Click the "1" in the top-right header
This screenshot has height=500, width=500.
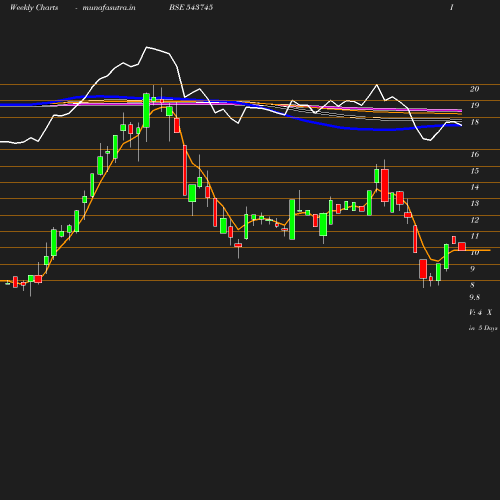pyautogui.click(x=452, y=7)
